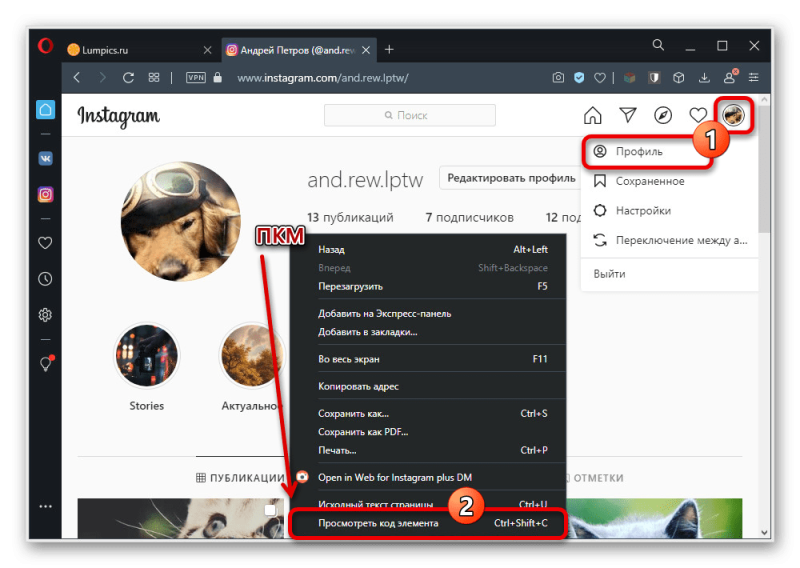Click the Поиск search field
Viewport: 800px width, 568px height.
tap(410, 115)
